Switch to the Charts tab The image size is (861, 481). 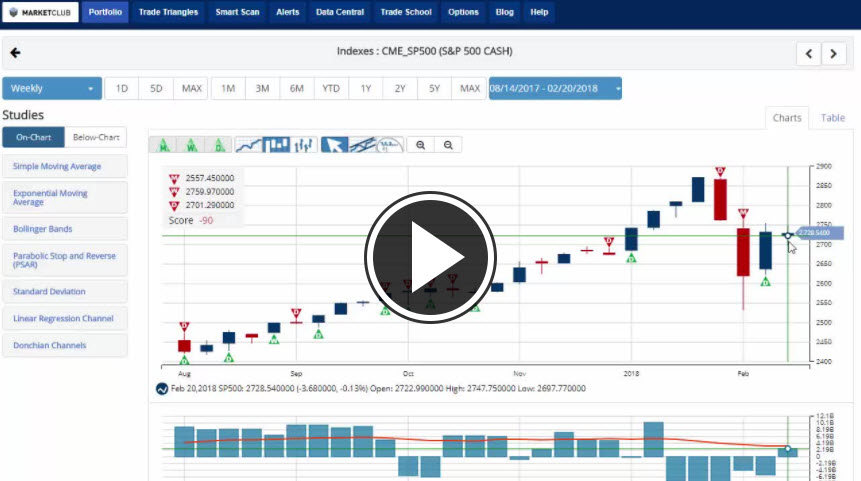pyautogui.click(x=787, y=118)
